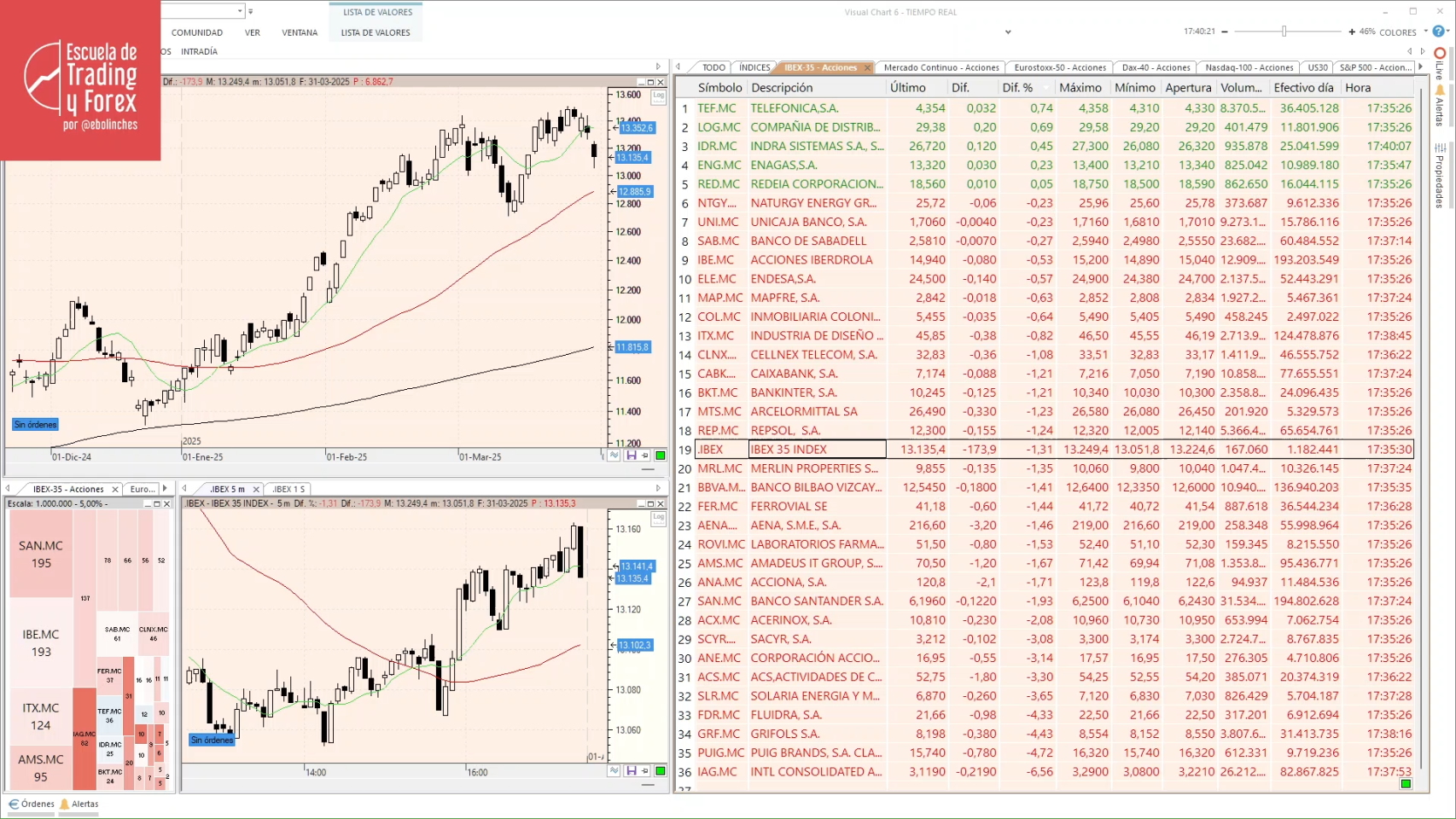The height and width of the screenshot is (819, 1456).
Task: Click the Sin órdenes button on the main chart
Action: [x=34, y=423]
